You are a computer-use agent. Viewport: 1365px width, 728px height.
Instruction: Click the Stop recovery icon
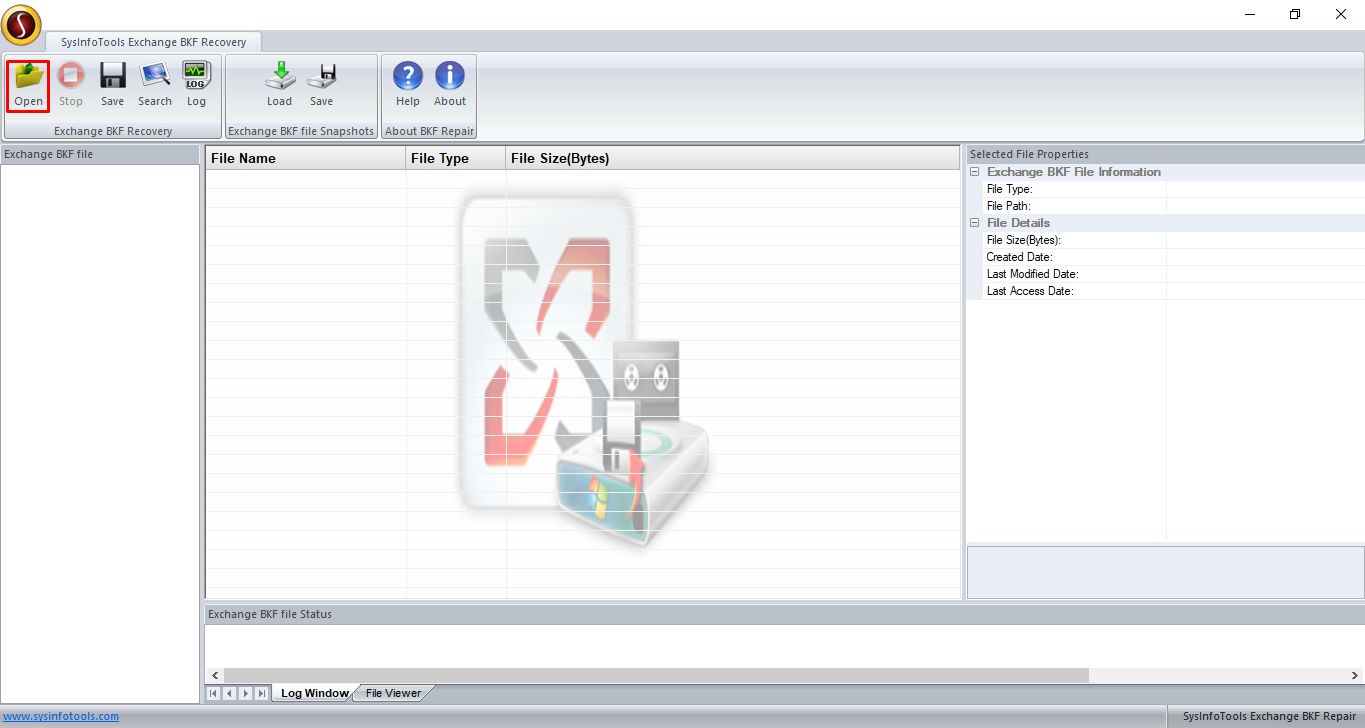pos(71,85)
